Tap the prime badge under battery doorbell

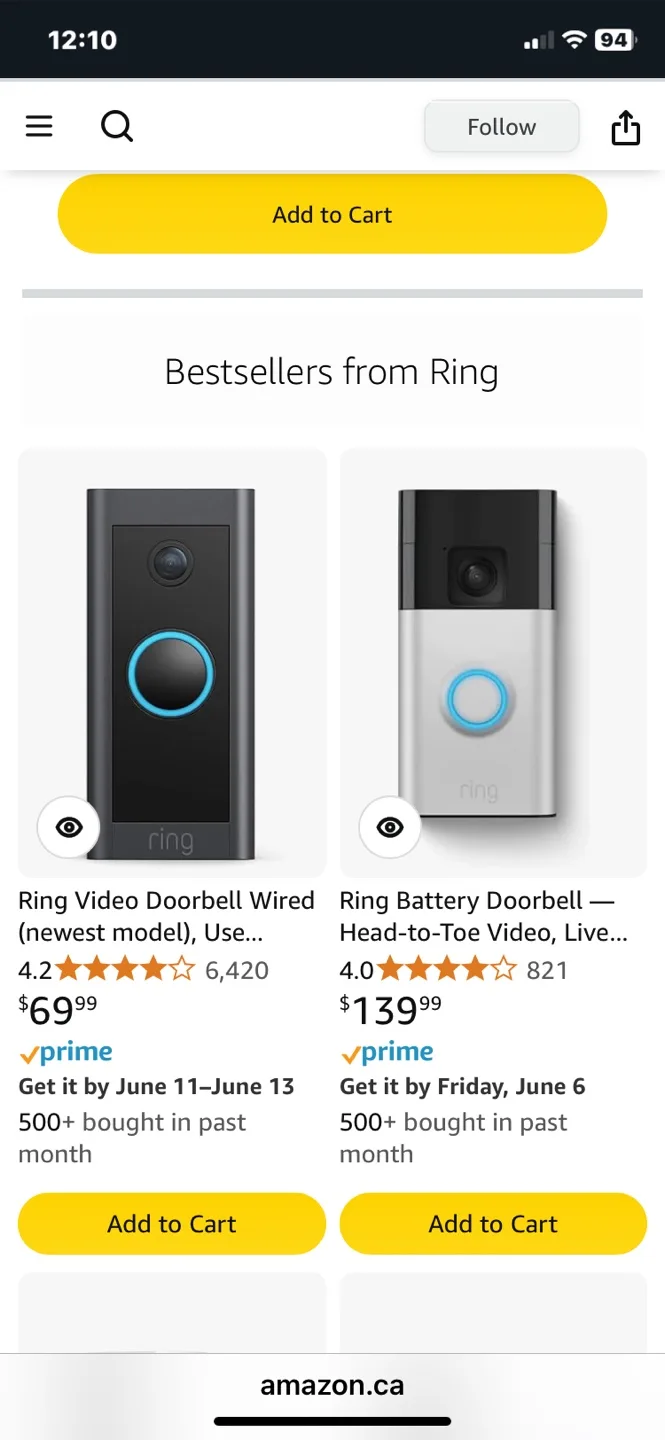[x=386, y=1051]
